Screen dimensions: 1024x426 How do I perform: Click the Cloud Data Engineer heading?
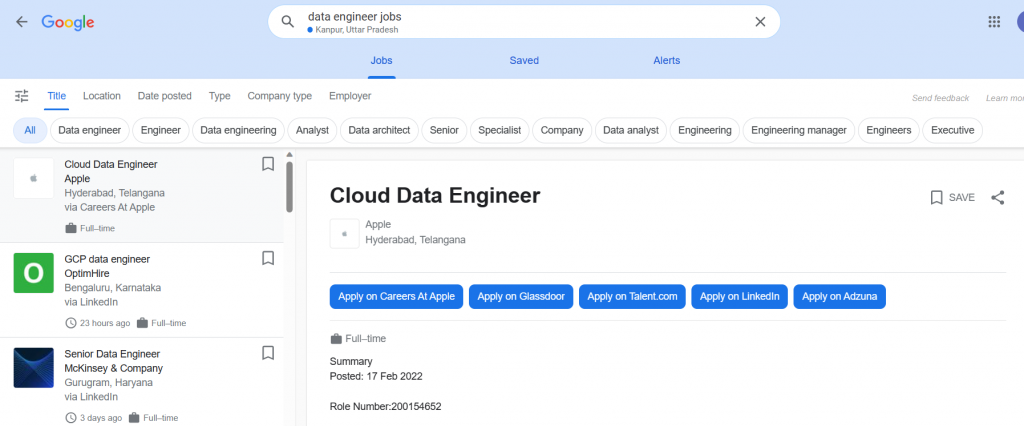point(435,195)
